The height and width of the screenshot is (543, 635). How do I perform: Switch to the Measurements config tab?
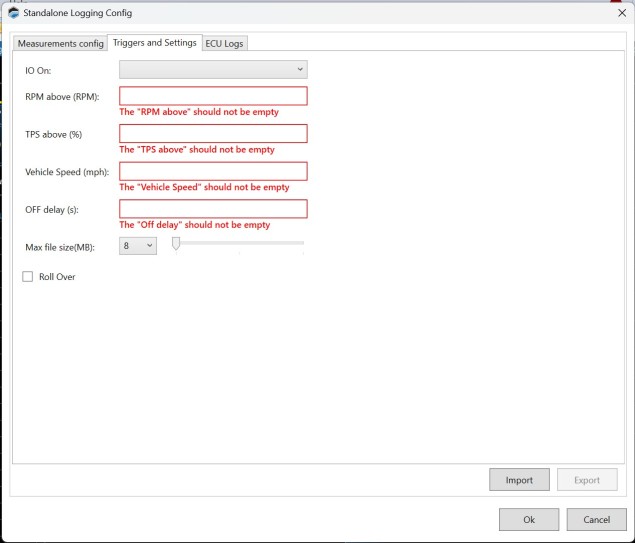[60, 44]
